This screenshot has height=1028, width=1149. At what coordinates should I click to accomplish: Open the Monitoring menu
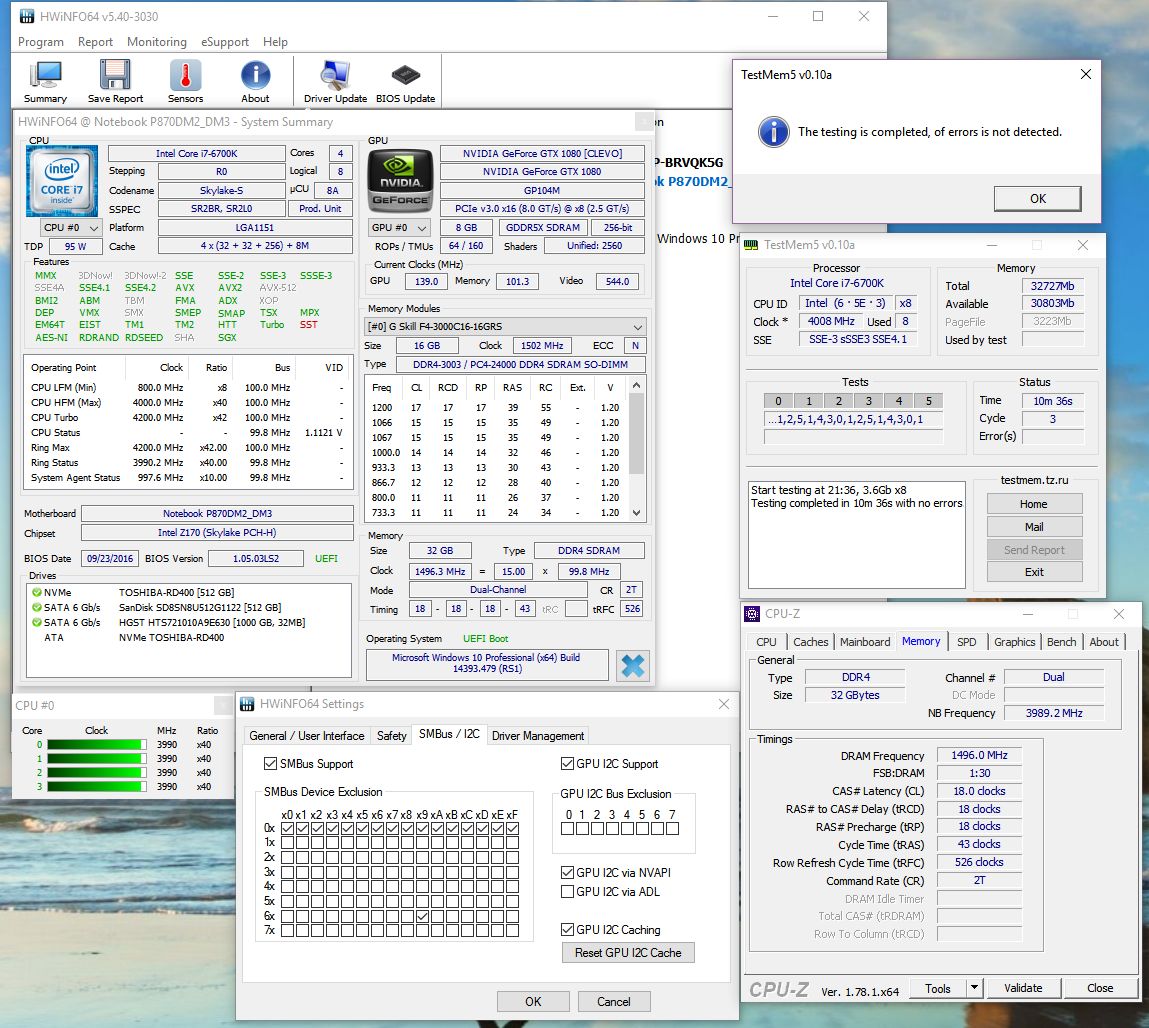click(x=157, y=42)
